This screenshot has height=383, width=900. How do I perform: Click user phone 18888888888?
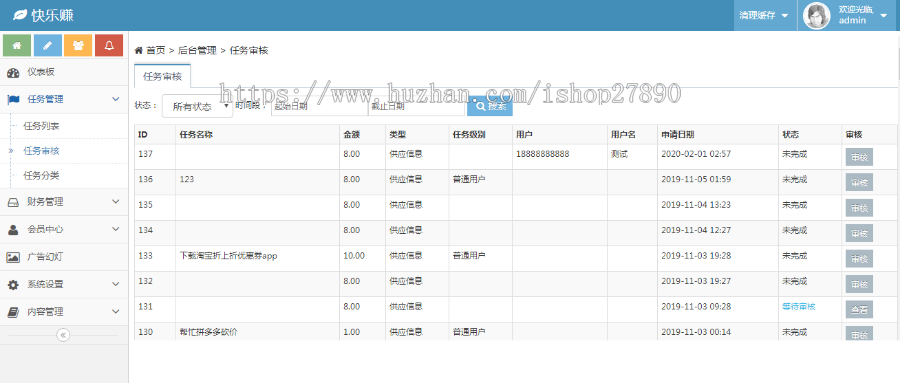tap(542, 154)
